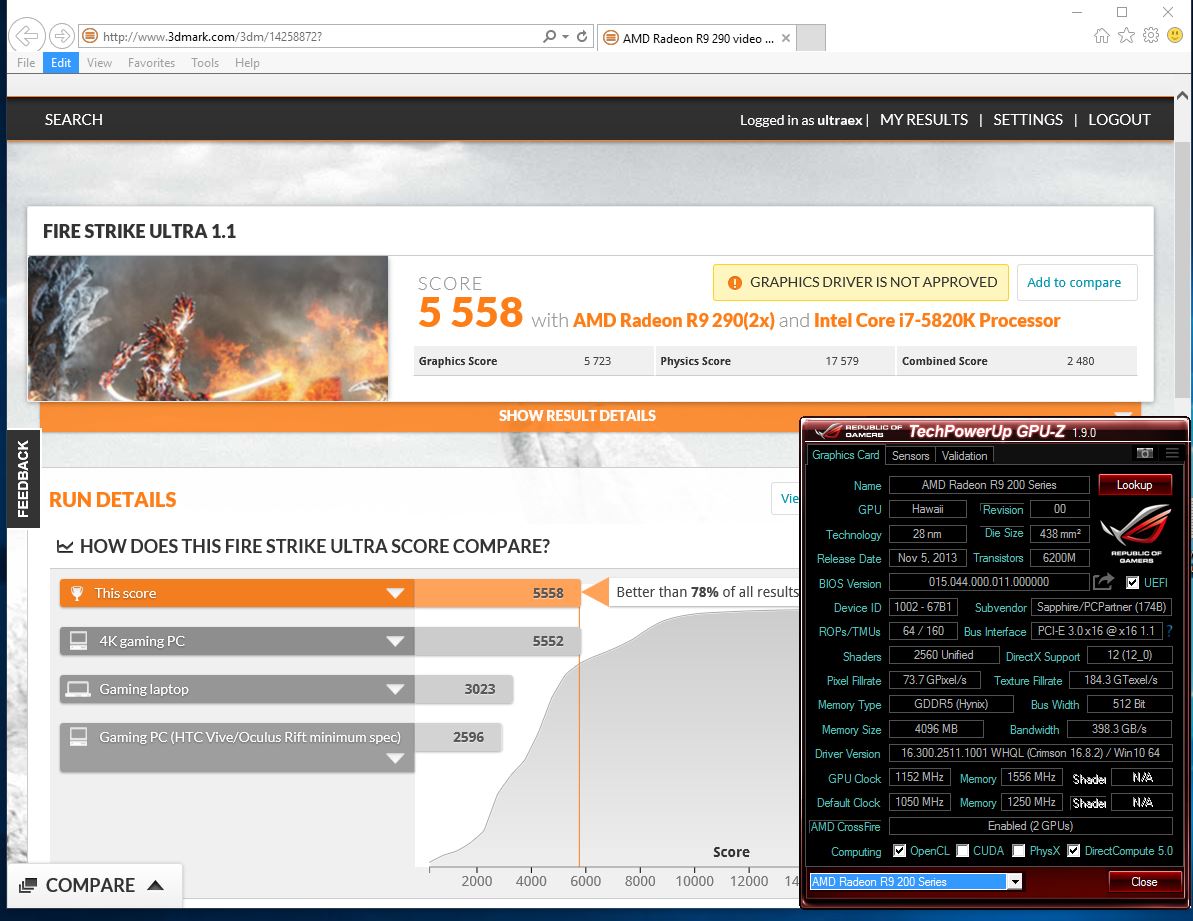Toggle the PhysX checkbox
This screenshot has height=921, width=1193.
pyautogui.click(x=1019, y=851)
